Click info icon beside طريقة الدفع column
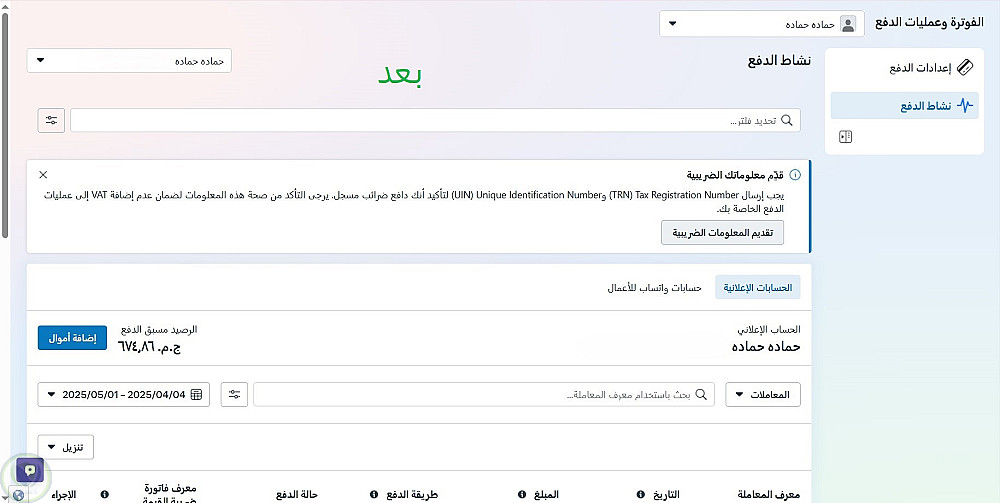Viewport: 1000px width, 503px height. pos(374,495)
